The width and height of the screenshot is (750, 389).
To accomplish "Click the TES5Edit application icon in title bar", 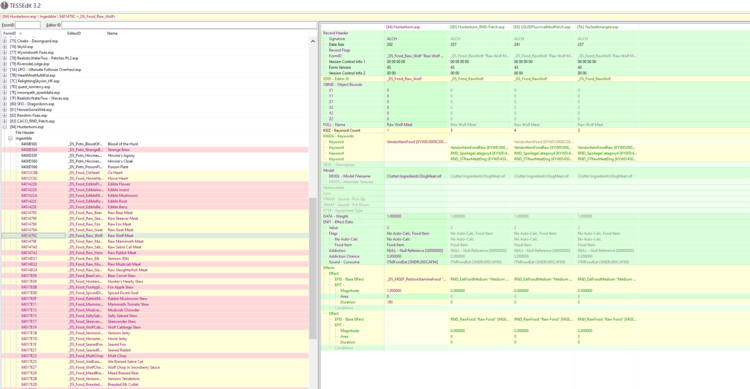I will tap(4, 5).
